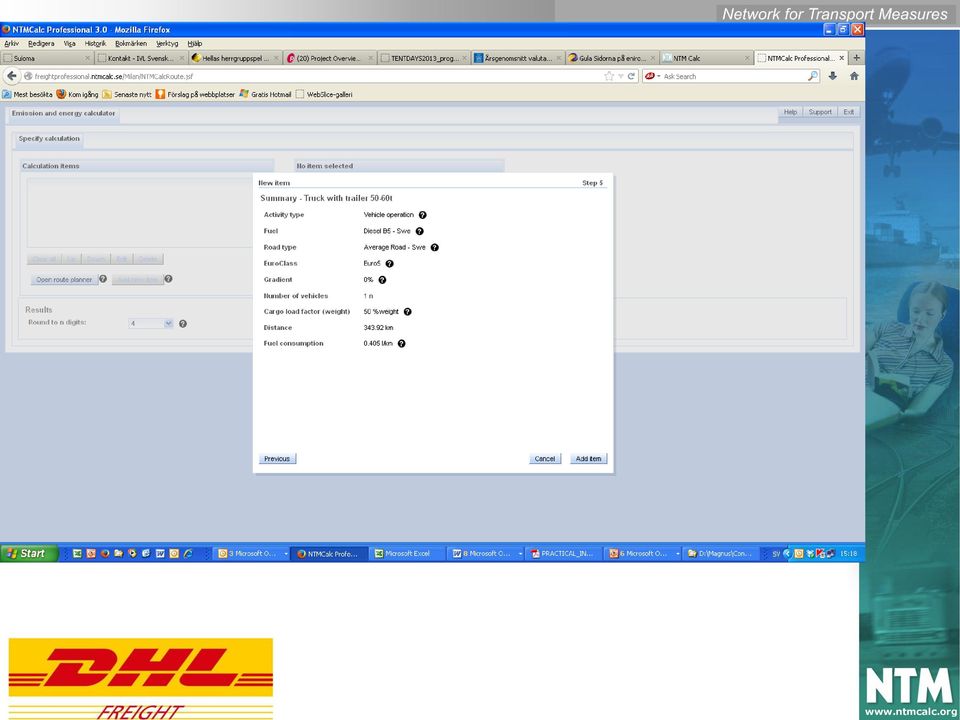
Task: Open the Redigera menu
Action: tap(41, 43)
